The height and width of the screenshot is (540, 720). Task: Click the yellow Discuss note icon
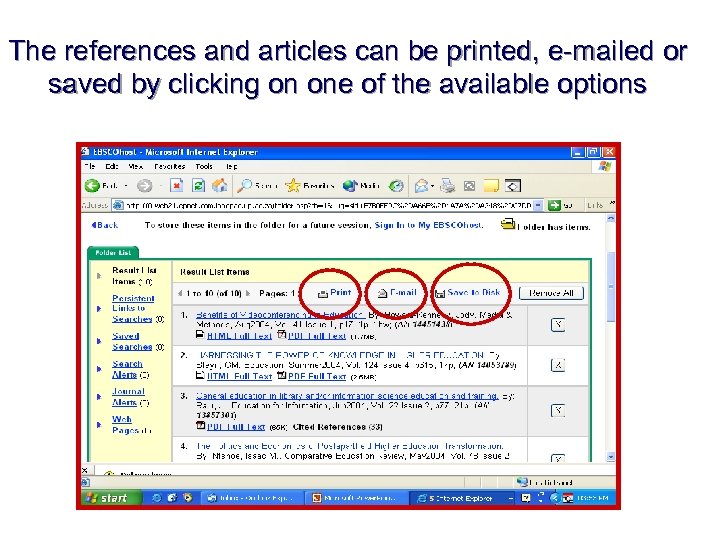491,186
